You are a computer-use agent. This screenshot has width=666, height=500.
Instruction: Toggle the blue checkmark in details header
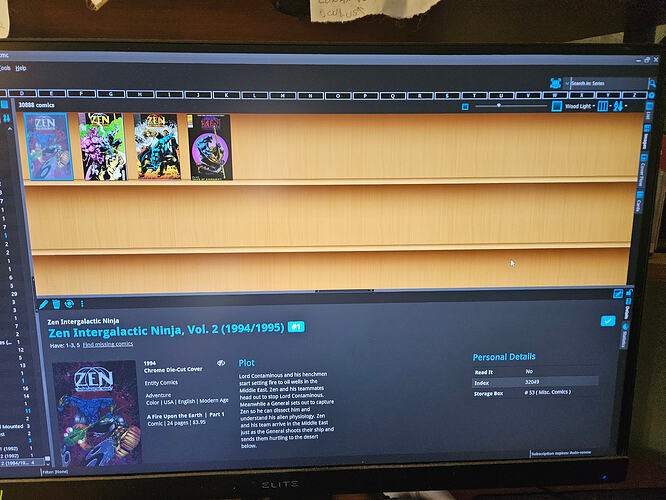pyautogui.click(x=608, y=320)
